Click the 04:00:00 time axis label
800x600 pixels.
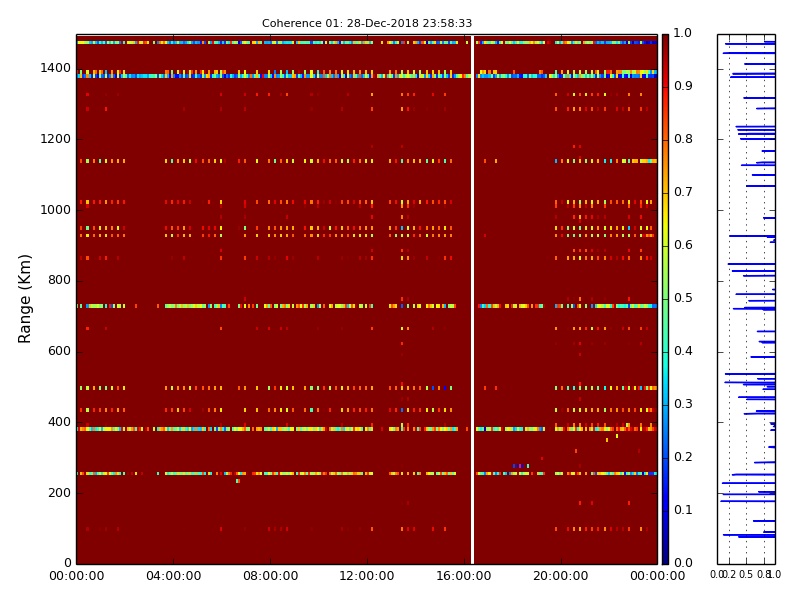coord(173,576)
